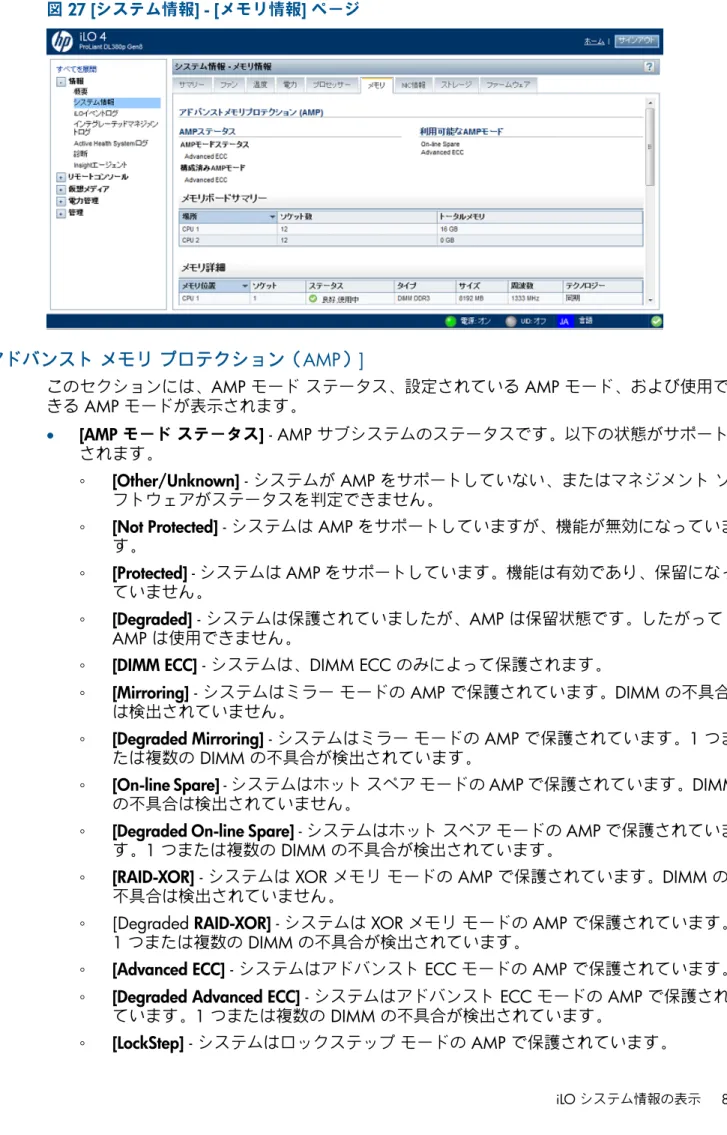Click CPU 2 row in memory board summary

coord(411,240)
